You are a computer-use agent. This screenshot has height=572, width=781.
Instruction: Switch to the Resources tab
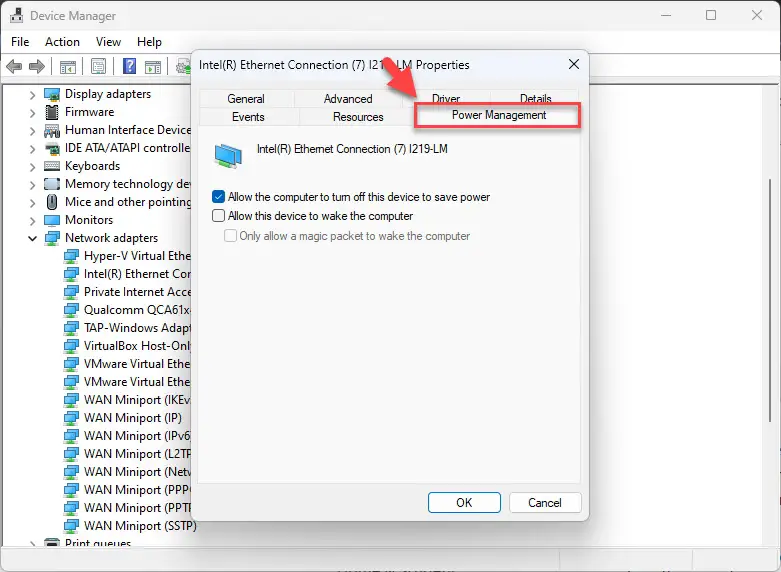(x=358, y=117)
